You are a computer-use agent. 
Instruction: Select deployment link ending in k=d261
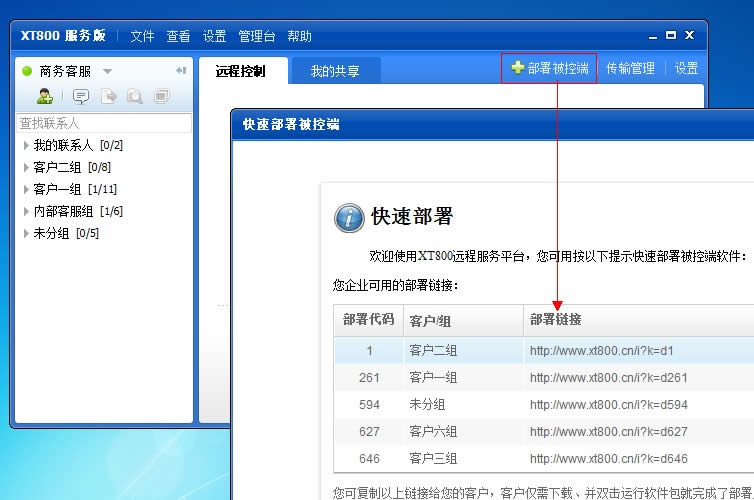pos(609,377)
